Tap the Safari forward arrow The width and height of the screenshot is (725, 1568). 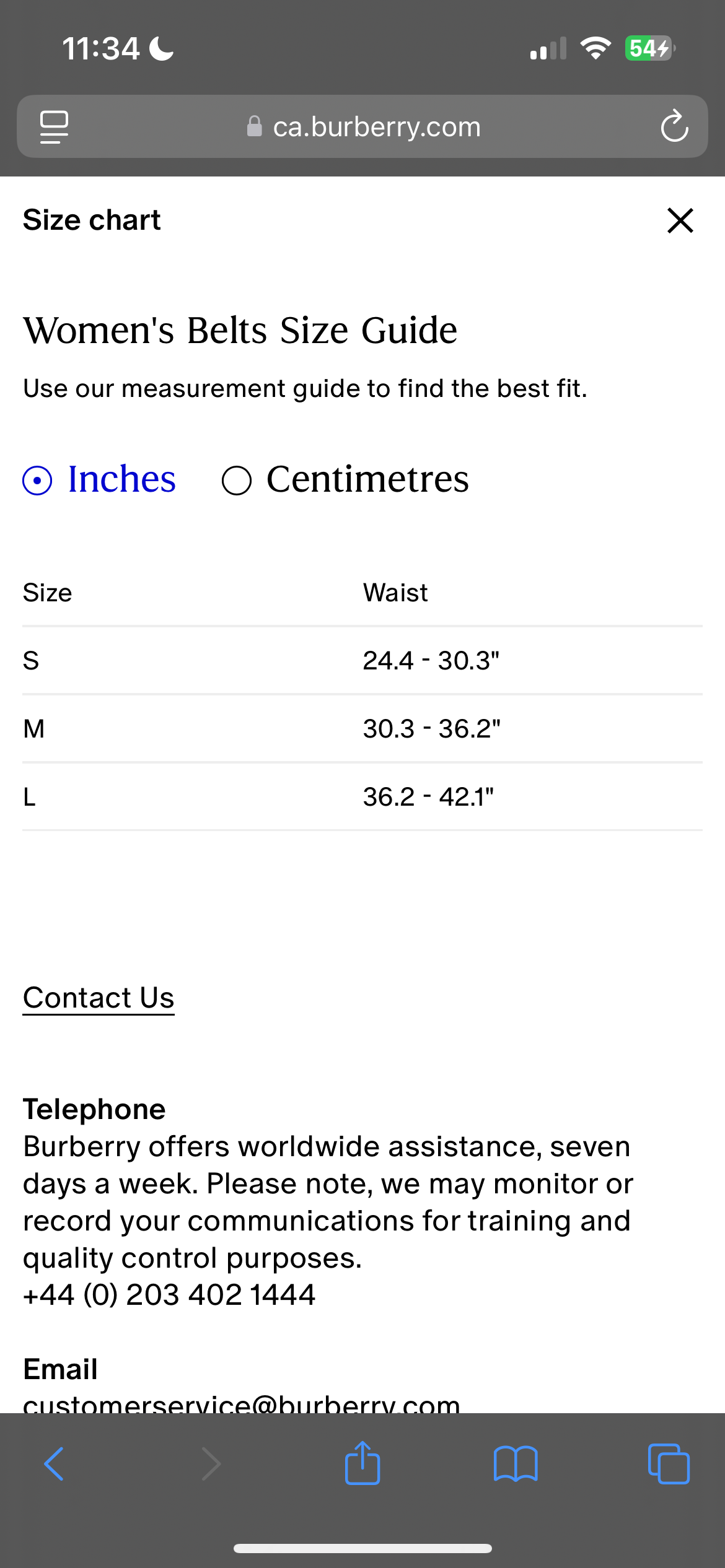[x=211, y=1464]
